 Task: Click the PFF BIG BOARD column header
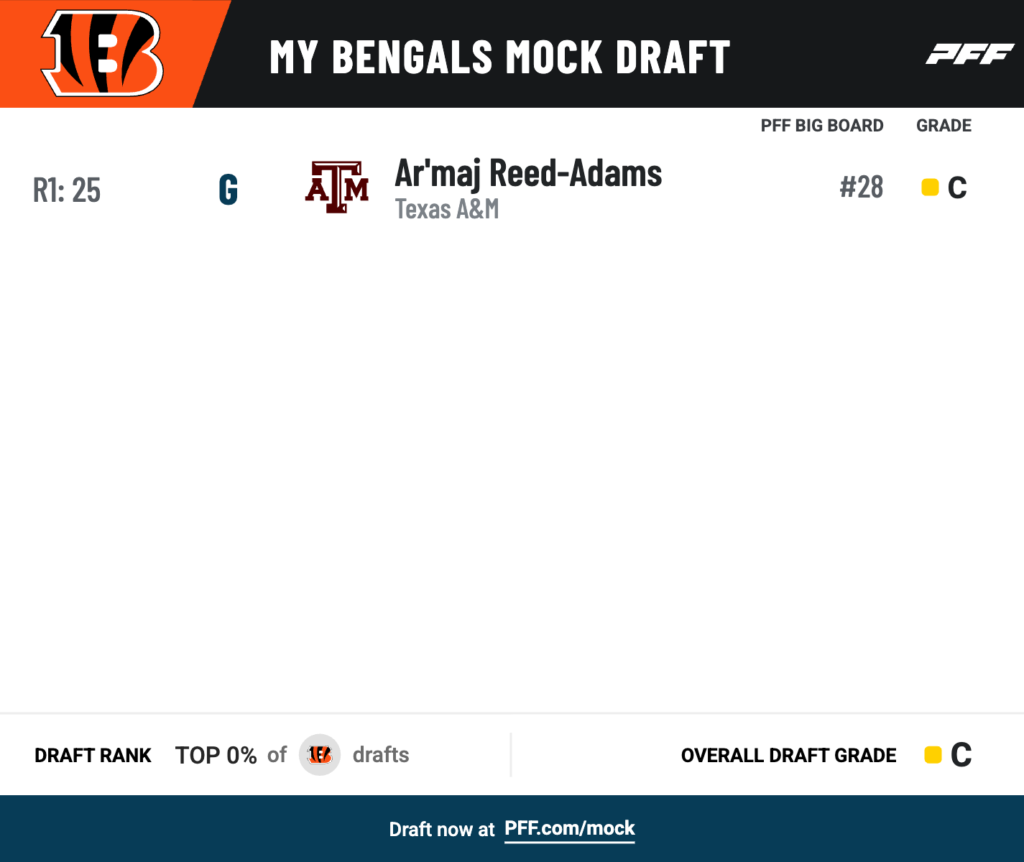click(822, 125)
